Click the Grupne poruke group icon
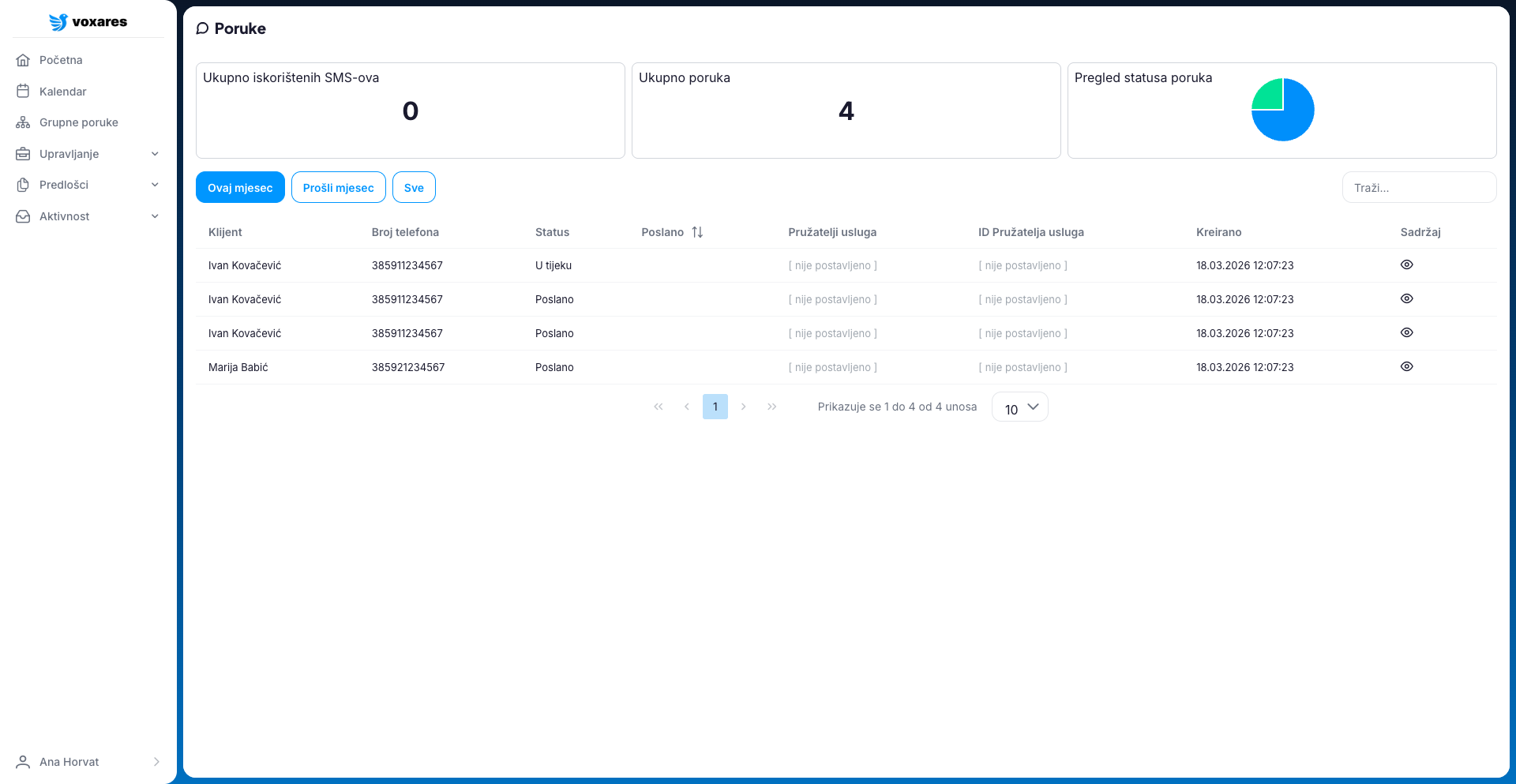The width and height of the screenshot is (1516, 784). coord(23,122)
